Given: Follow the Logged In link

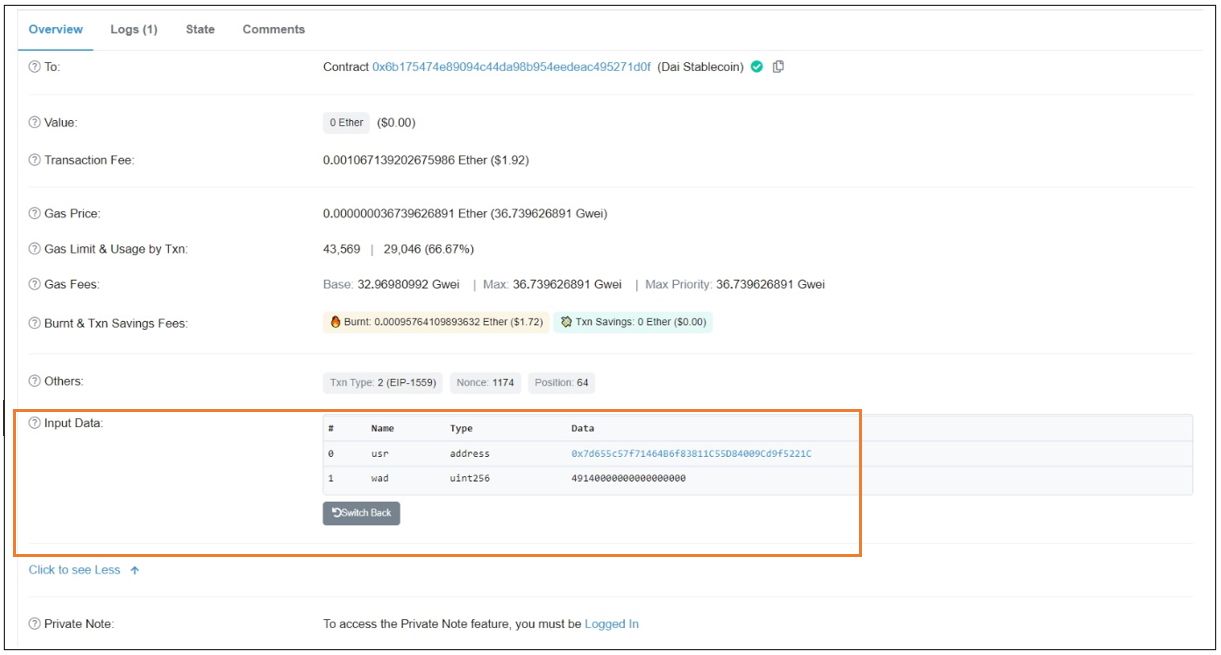Looking at the screenshot, I should click(611, 624).
